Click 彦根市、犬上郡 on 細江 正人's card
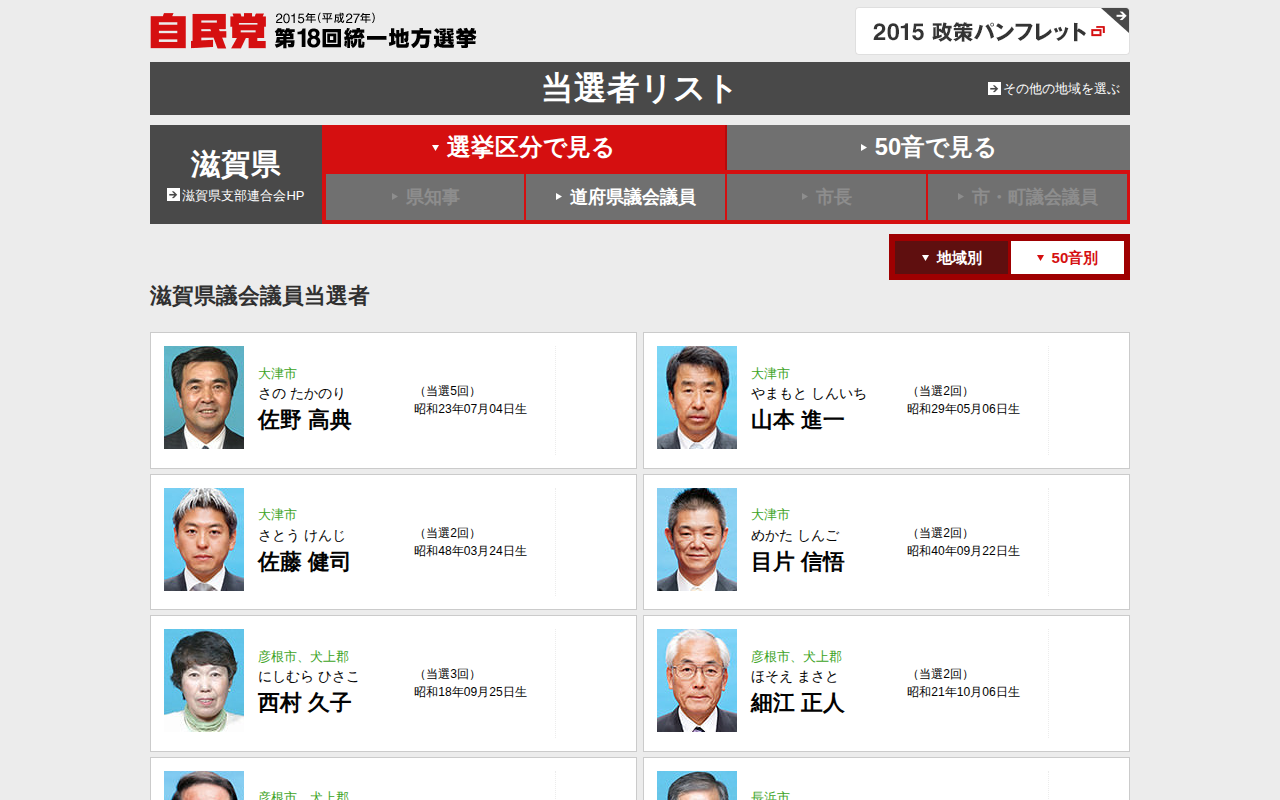Image resolution: width=1280 pixels, height=800 pixels. point(797,657)
